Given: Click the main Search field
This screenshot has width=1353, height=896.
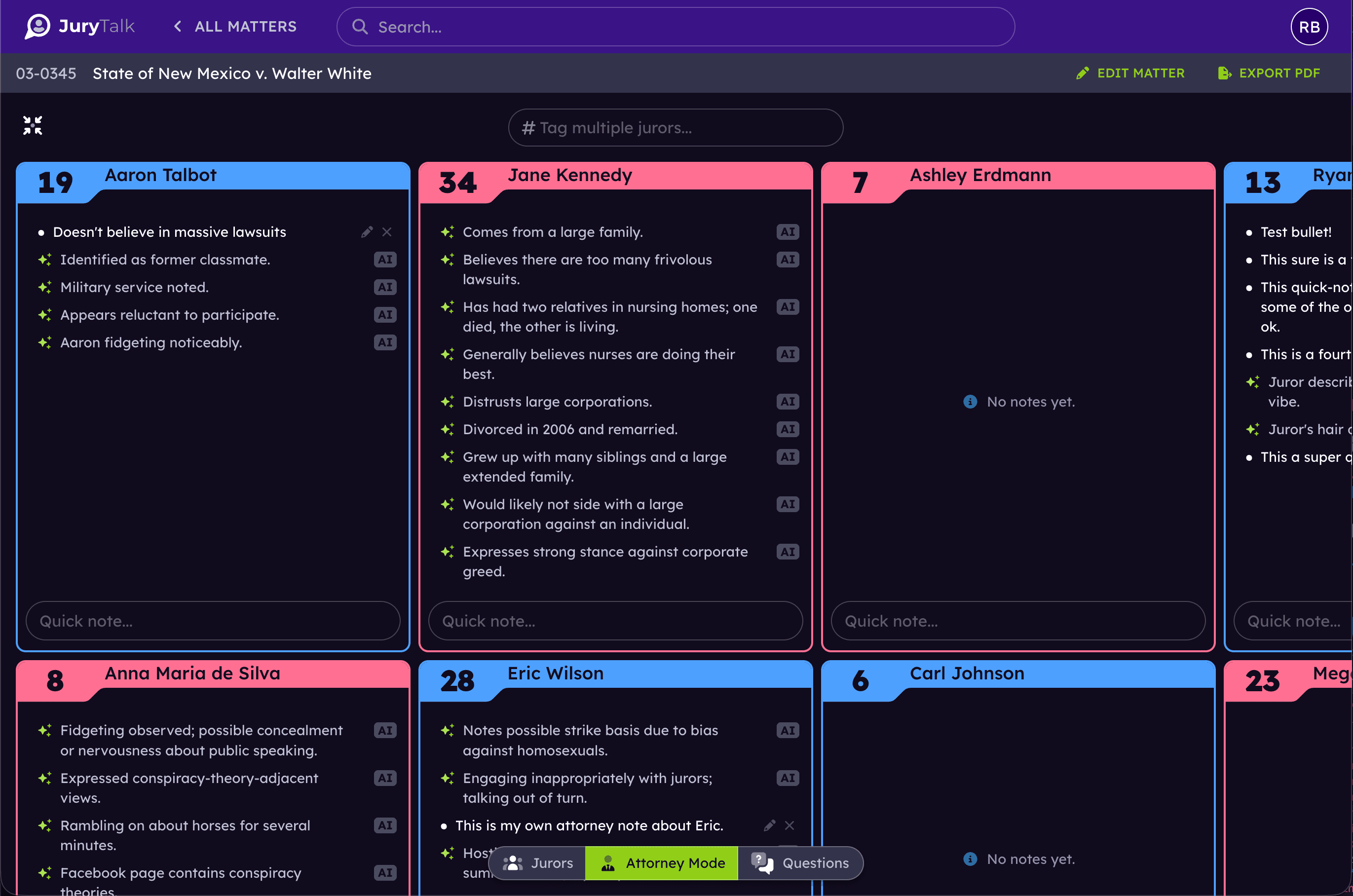Looking at the screenshot, I should click(676, 27).
